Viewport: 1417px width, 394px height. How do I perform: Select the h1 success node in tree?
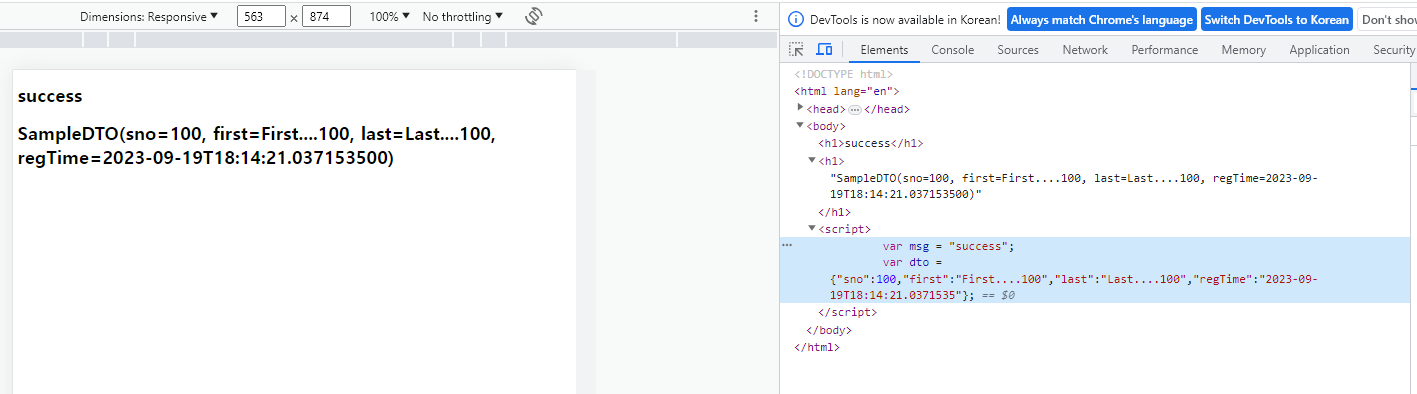coord(870,143)
